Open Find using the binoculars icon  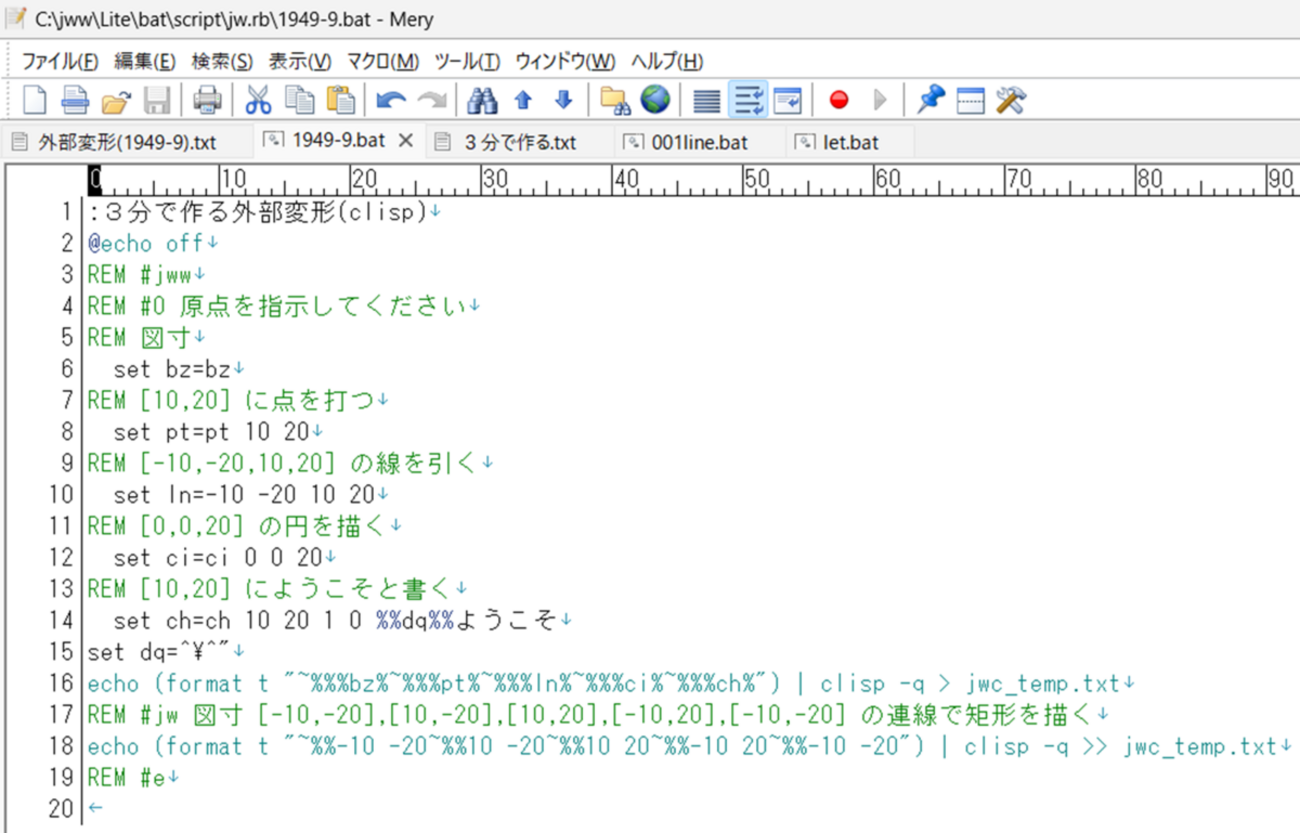tap(482, 100)
